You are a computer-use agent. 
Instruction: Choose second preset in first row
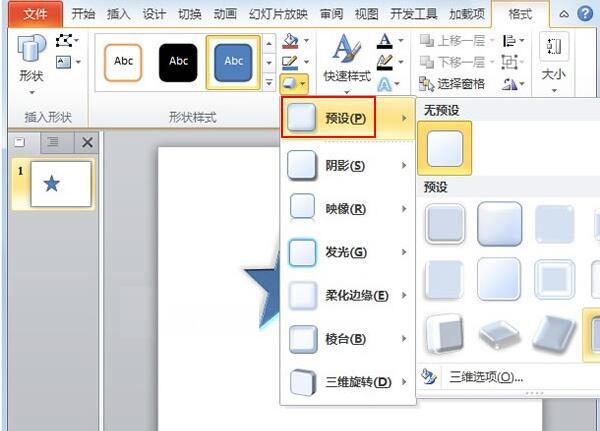[499, 224]
